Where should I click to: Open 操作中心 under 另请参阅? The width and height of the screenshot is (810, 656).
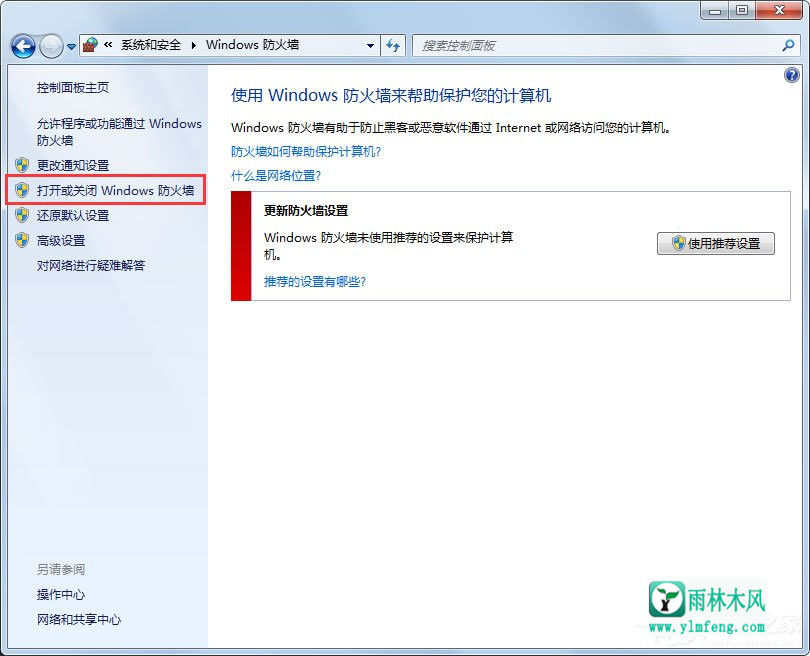pos(61,595)
